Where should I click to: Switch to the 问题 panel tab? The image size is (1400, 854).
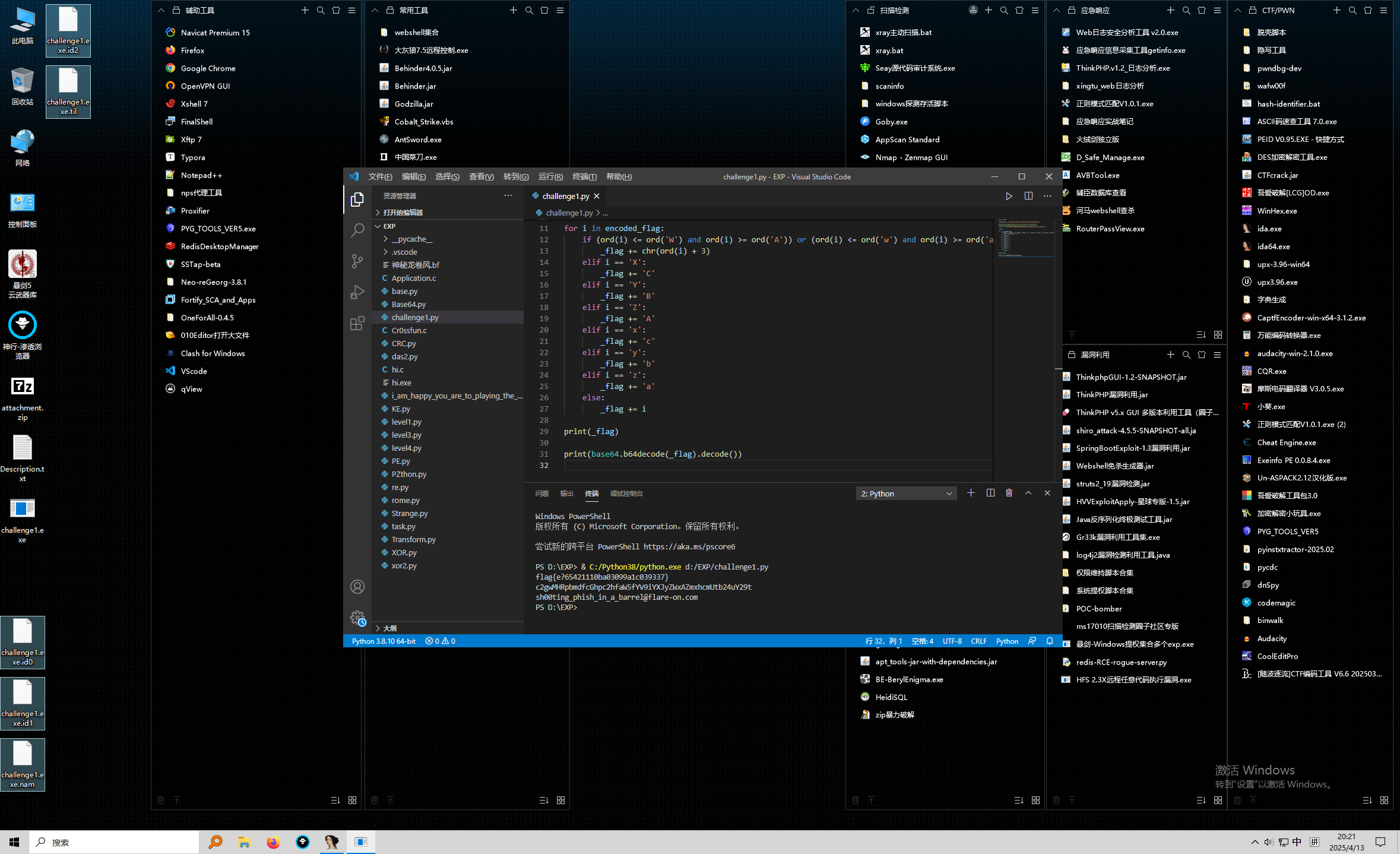point(541,494)
